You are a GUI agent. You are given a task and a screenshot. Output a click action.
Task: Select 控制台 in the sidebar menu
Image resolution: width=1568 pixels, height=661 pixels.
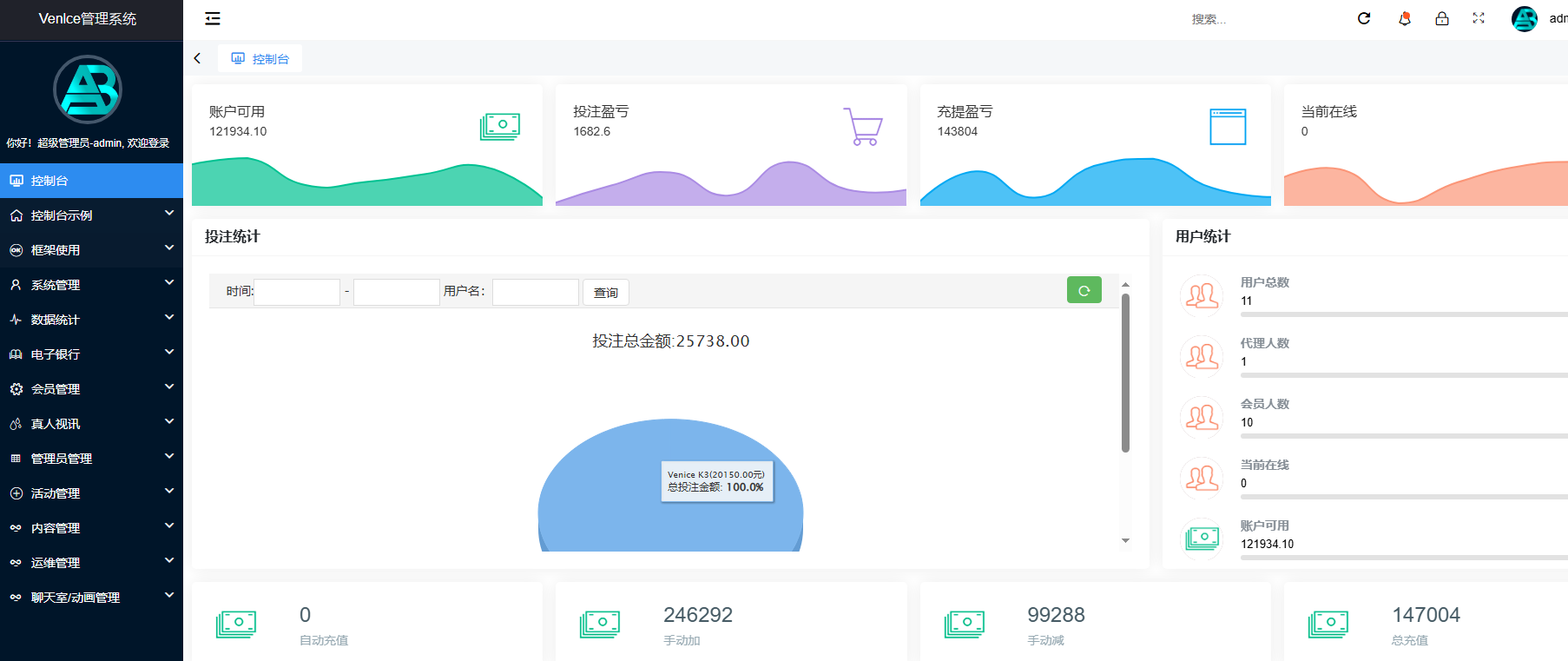point(91,181)
